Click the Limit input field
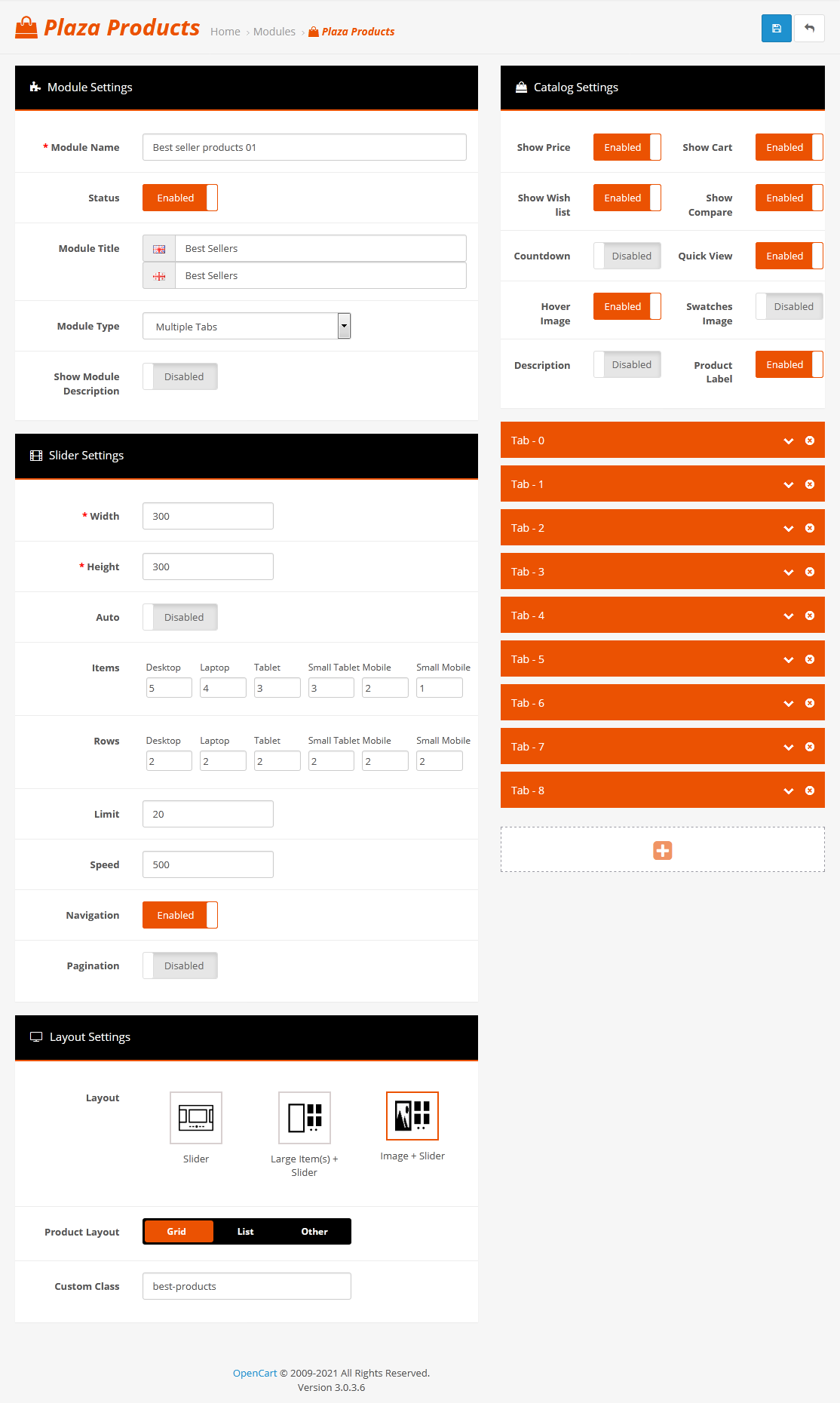 coord(208,814)
